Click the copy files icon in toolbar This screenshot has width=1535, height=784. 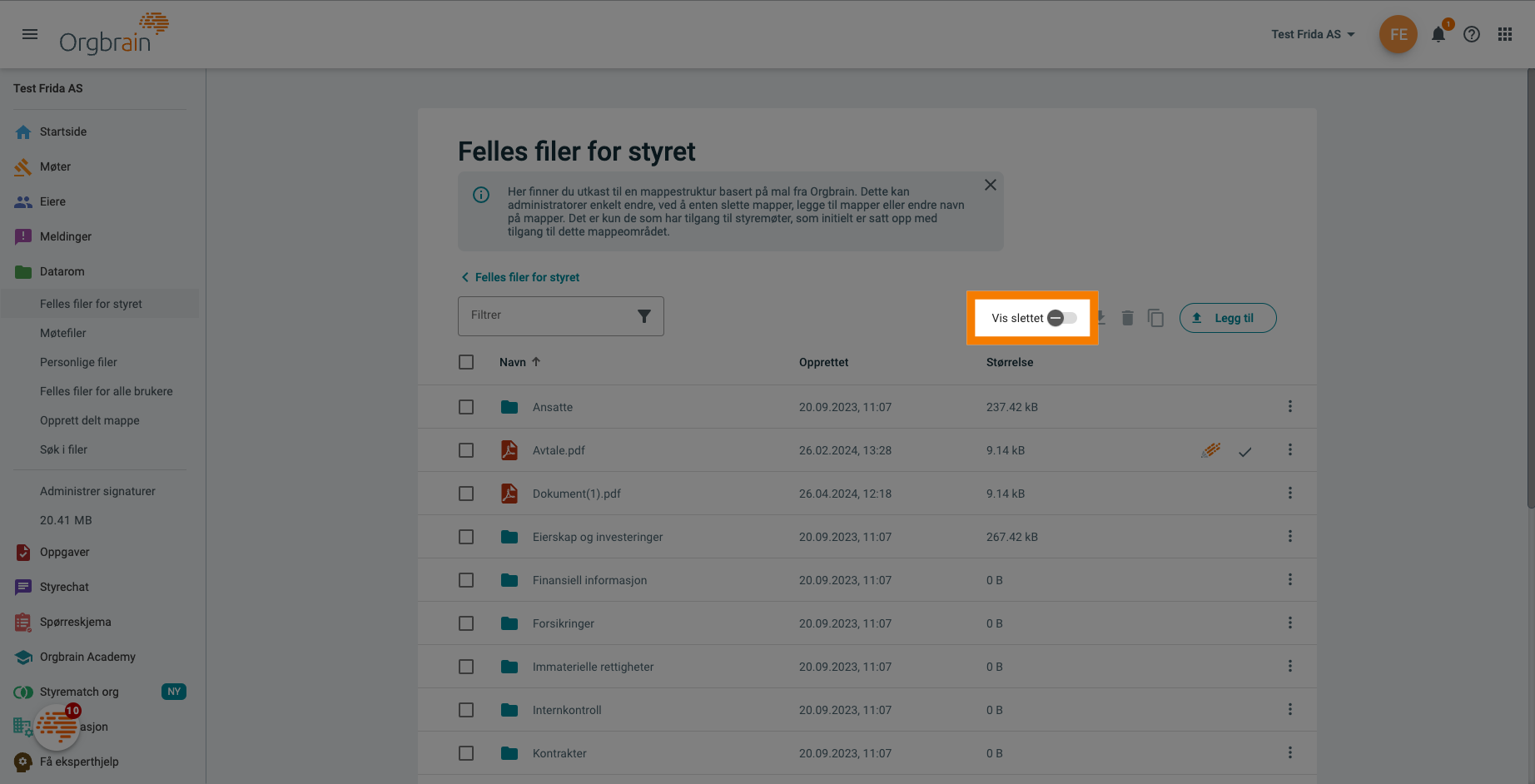1155,318
